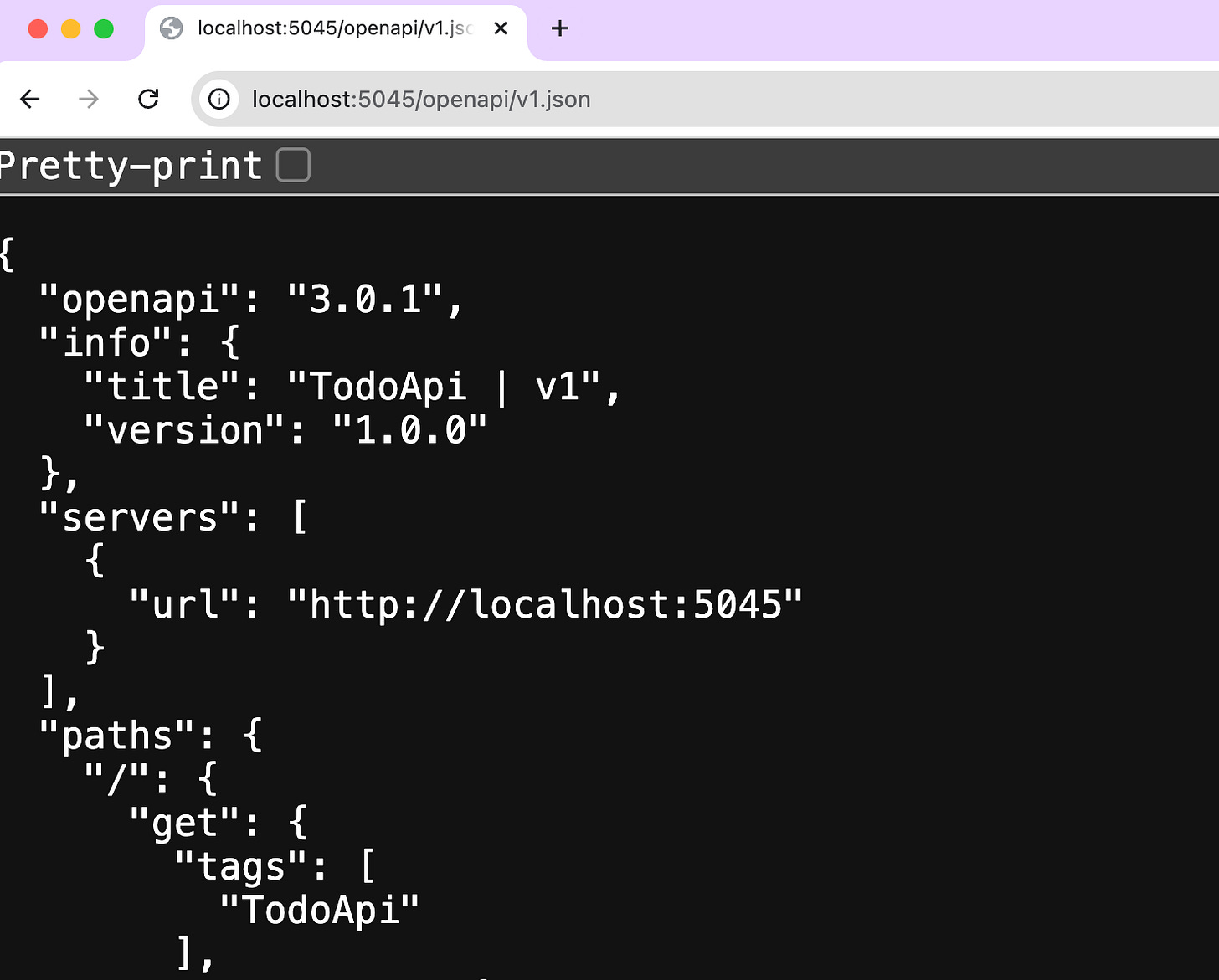This screenshot has height=980, width=1219.
Task: Open site information via the info icon
Action: coord(219,99)
